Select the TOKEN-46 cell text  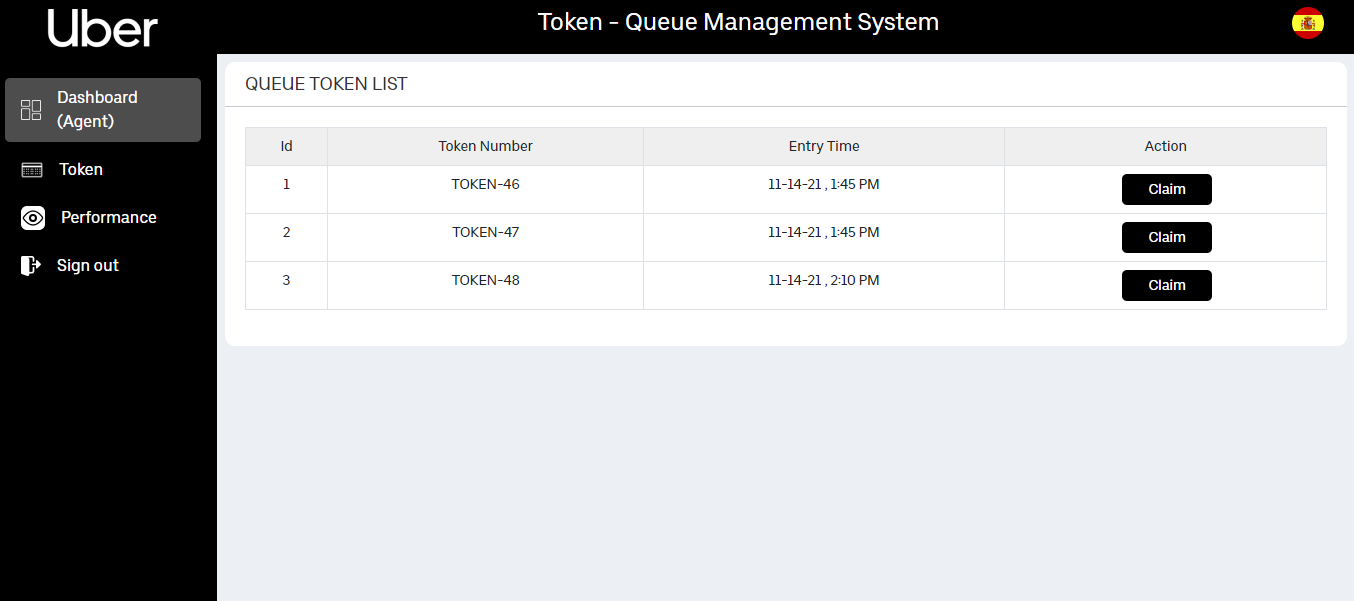click(x=485, y=184)
